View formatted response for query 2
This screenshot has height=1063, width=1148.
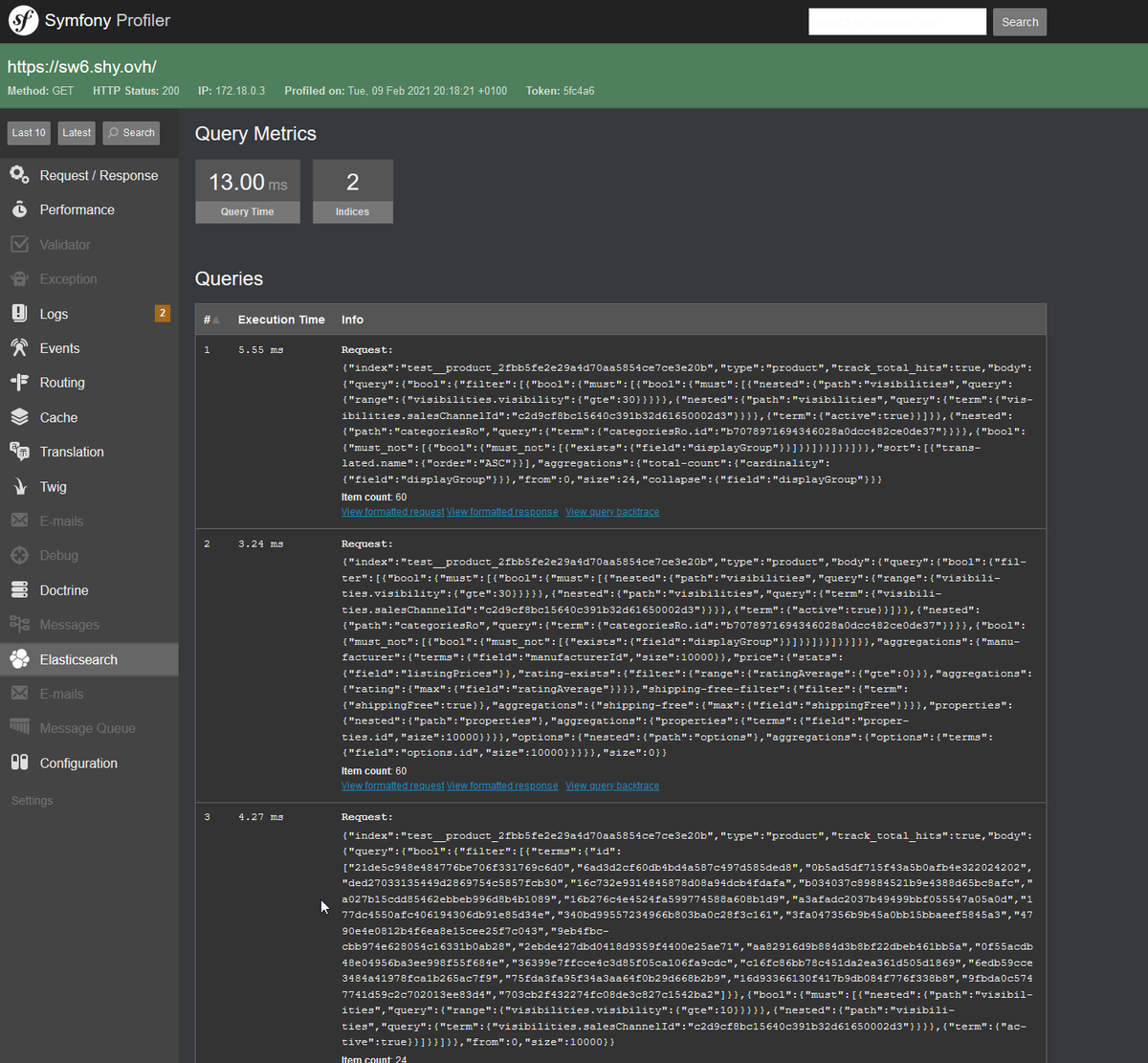(x=502, y=786)
